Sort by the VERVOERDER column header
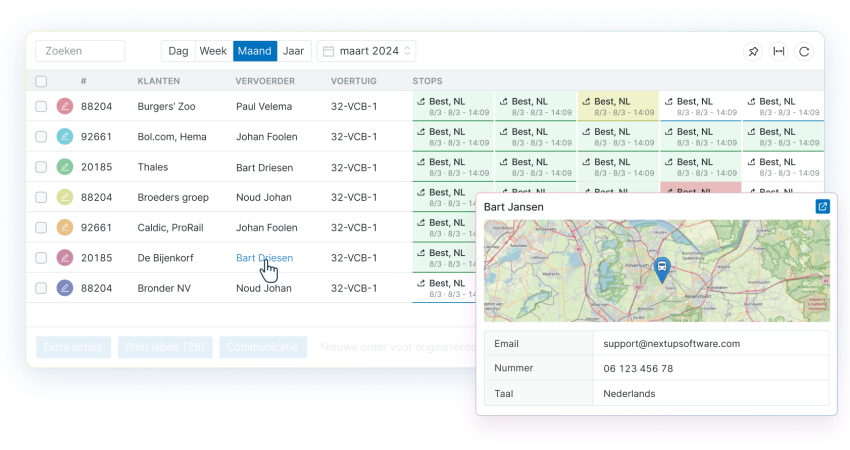The width and height of the screenshot is (850, 450). point(265,81)
